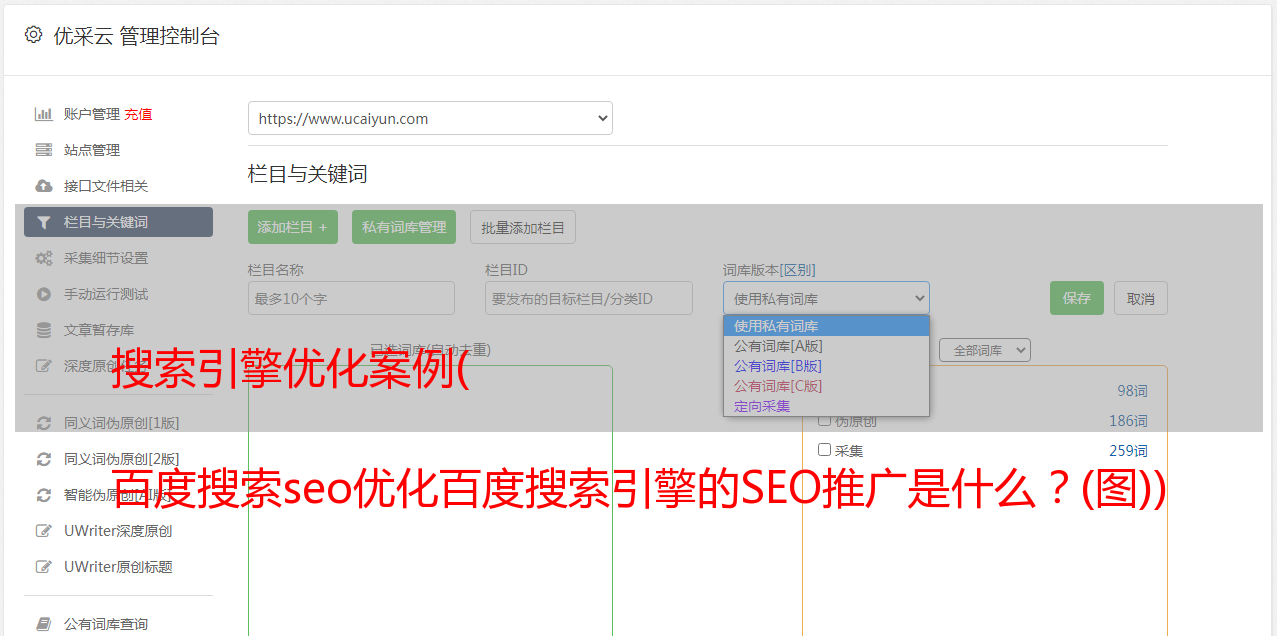This screenshot has height=636, width=1277.
Task: Click the bar chart icon for 账户管理
Action: tap(43, 114)
